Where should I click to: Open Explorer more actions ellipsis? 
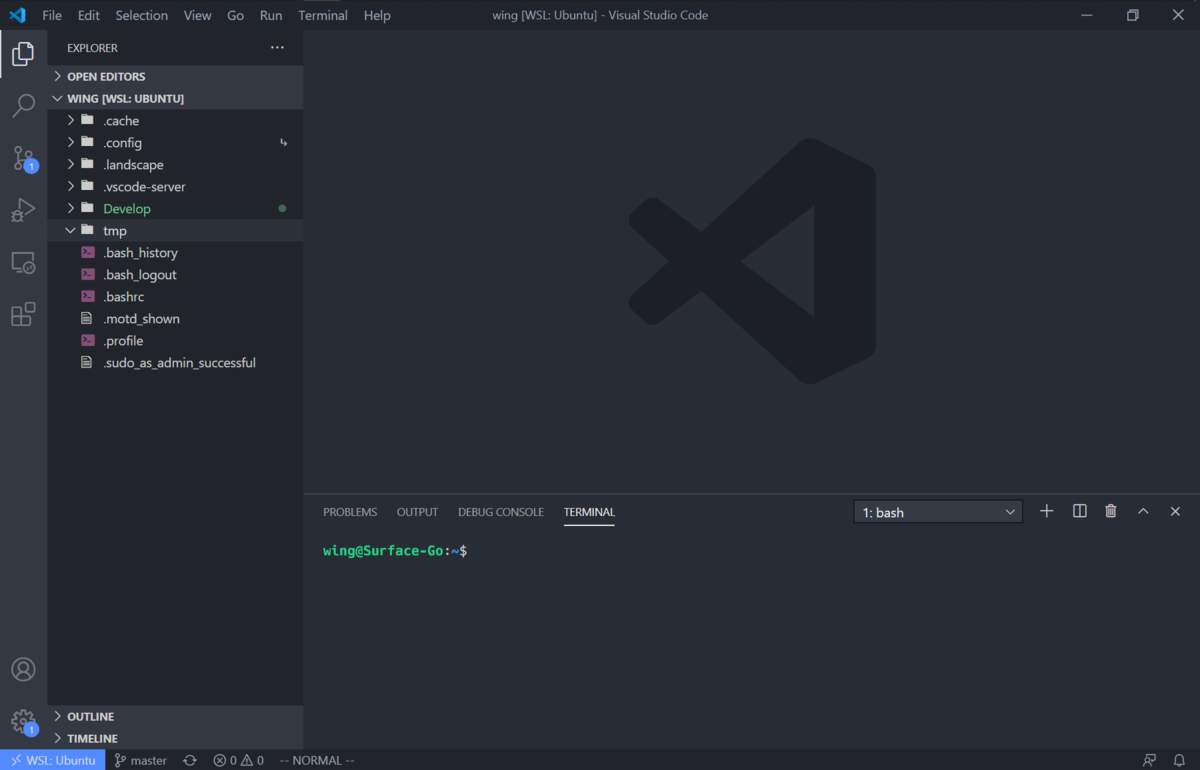277,48
